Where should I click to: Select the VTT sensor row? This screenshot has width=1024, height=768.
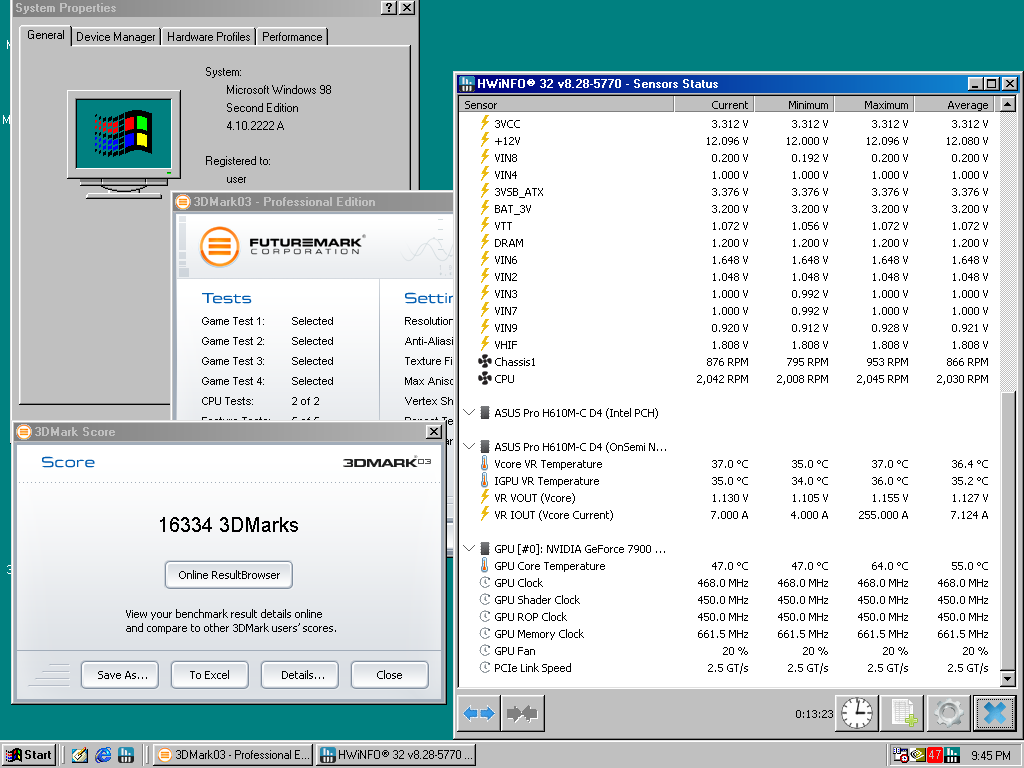click(729, 225)
